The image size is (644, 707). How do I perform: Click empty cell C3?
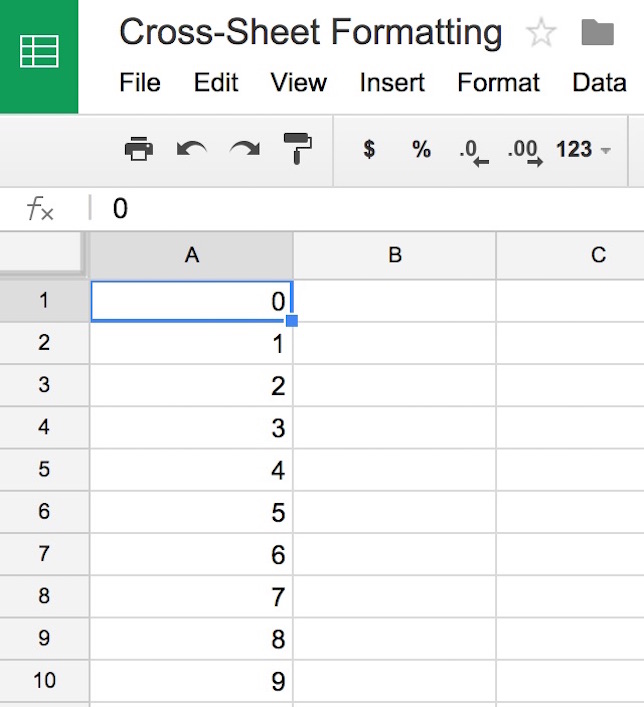[570, 385]
